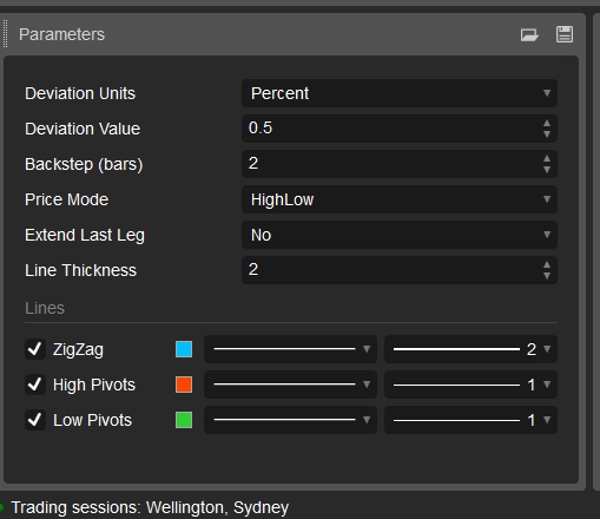Expand the Price Mode dropdown
Image resolution: width=600 pixels, height=519 pixels.
tap(399, 199)
